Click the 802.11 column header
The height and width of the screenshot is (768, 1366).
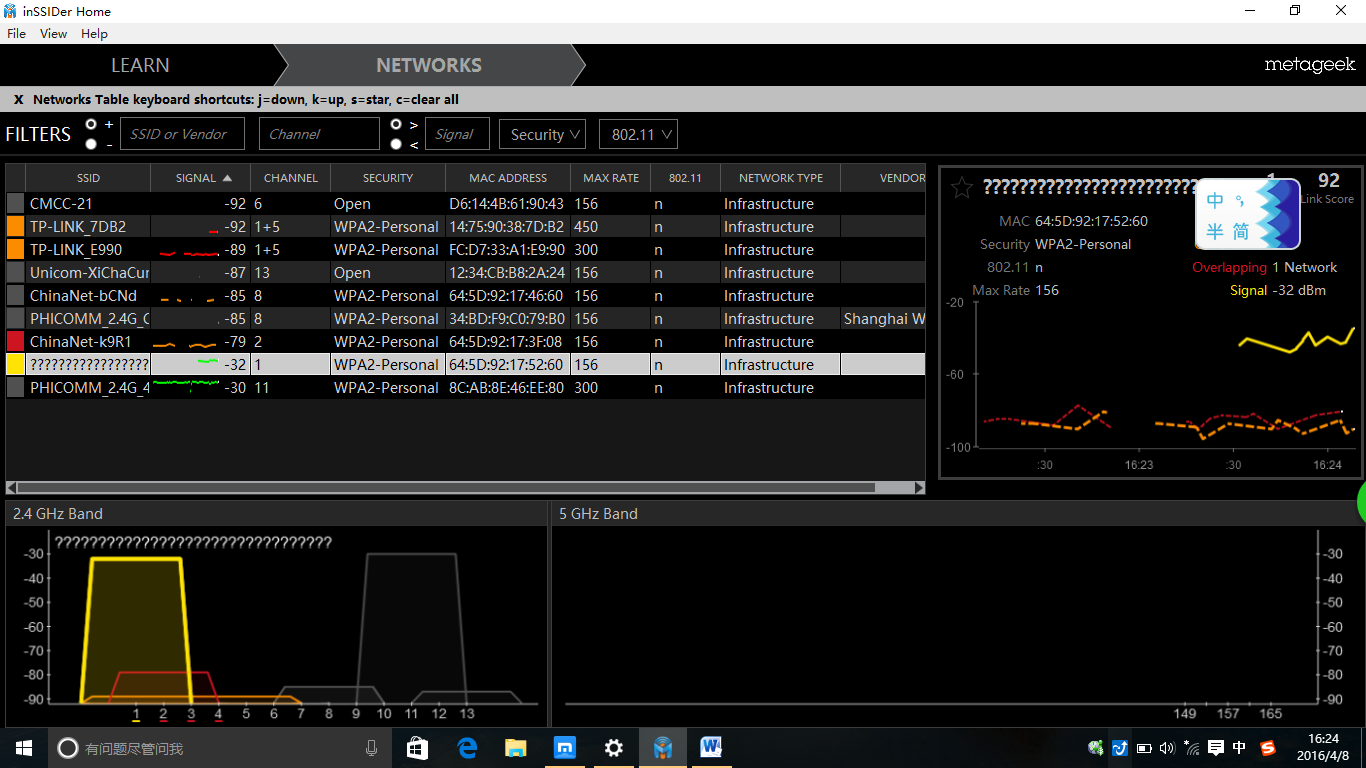[x=685, y=178]
